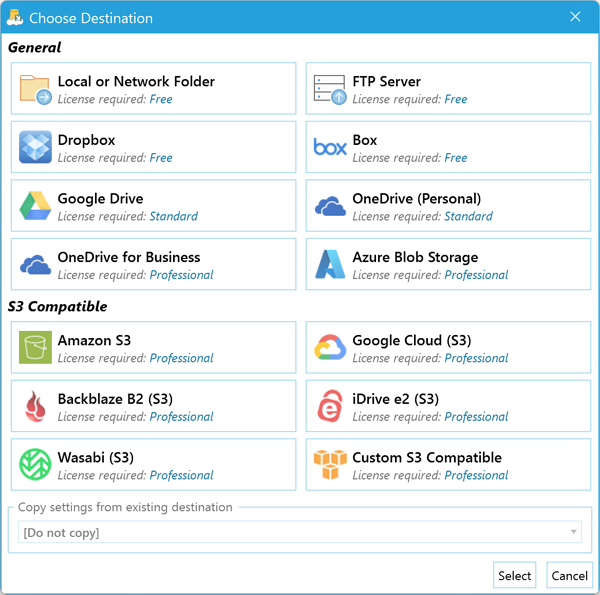Click Professional license under Wasabi (S3)
The height and width of the screenshot is (595, 600).
pyautogui.click(x=181, y=475)
